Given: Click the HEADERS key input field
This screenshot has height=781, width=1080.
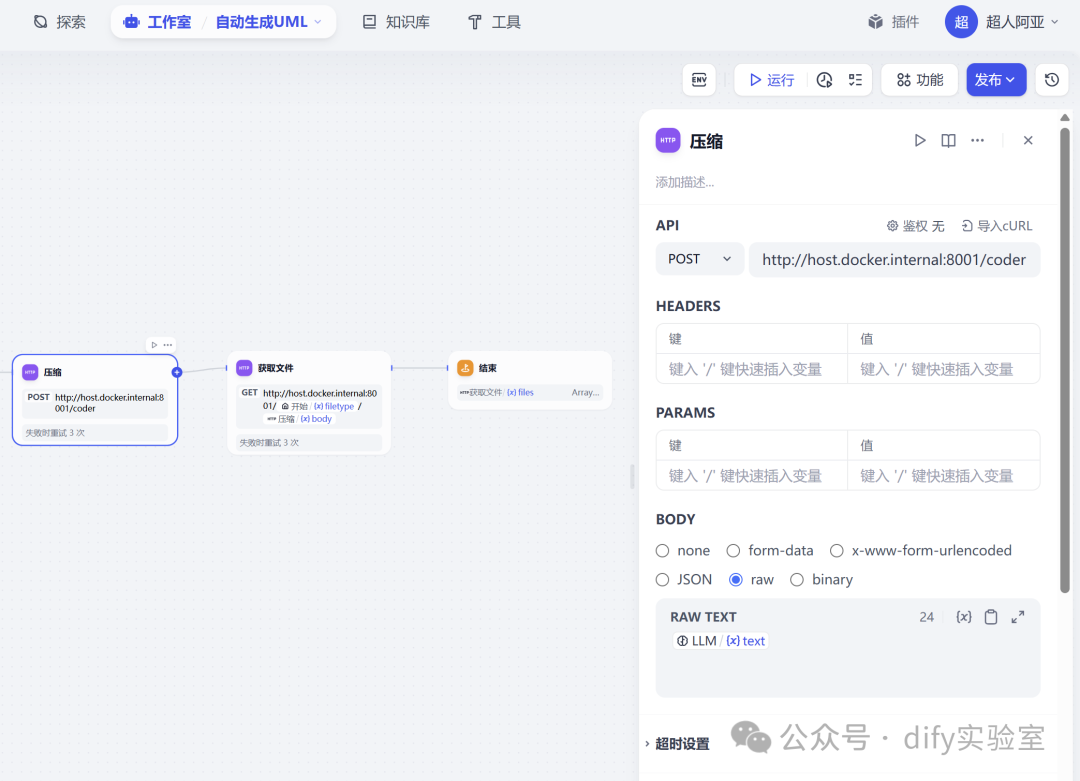Looking at the screenshot, I should pos(751,369).
